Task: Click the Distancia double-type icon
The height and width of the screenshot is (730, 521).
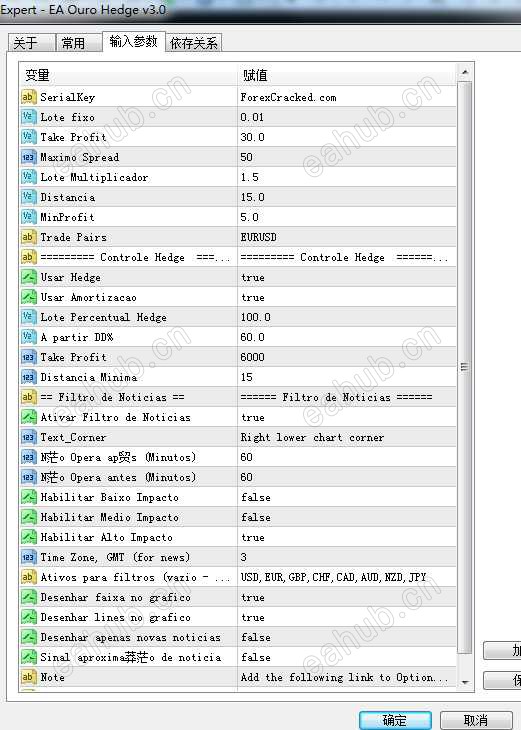Action: tap(28, 197)
